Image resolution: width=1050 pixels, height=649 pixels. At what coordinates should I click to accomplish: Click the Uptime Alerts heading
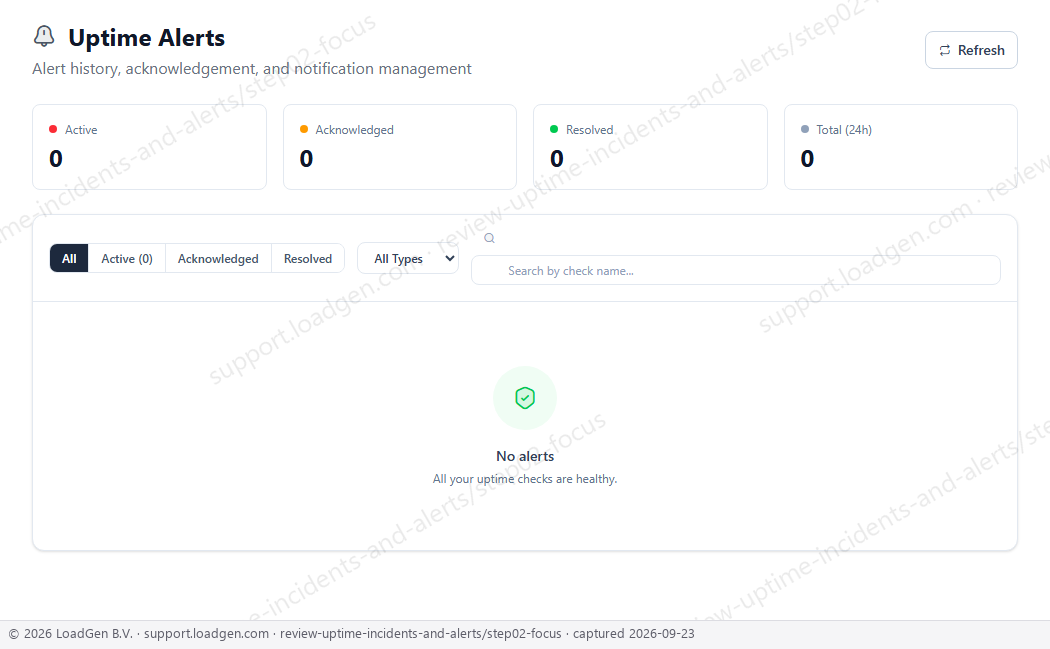[147, 38]
